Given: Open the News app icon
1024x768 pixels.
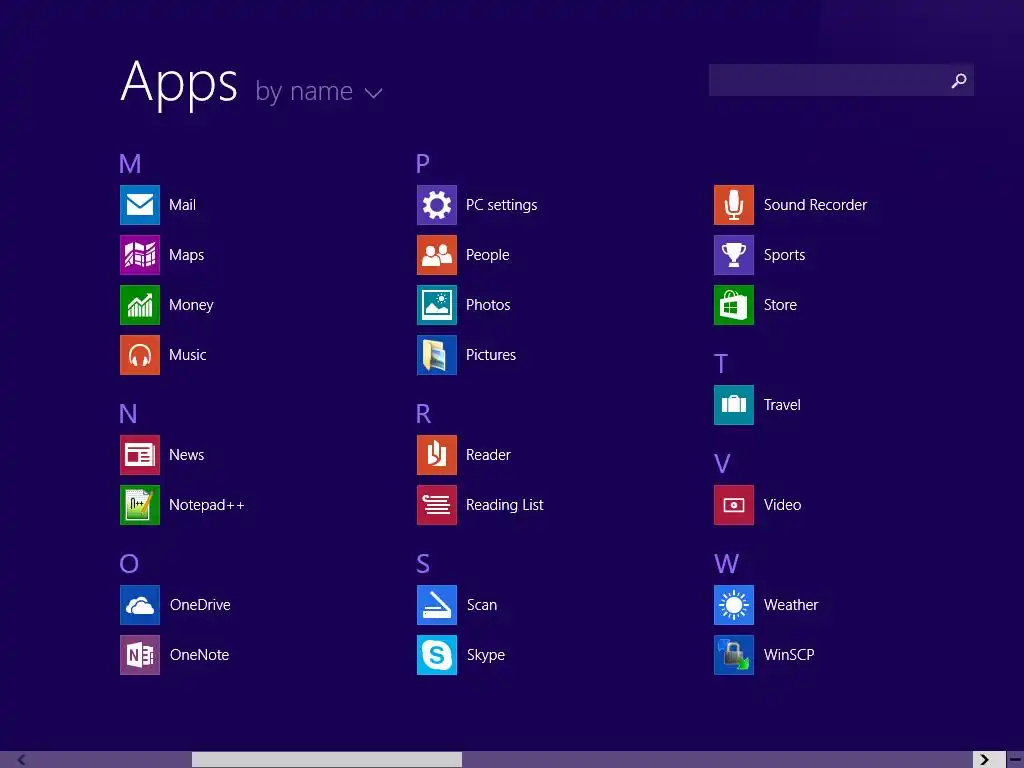Looking at the screenshot, I should click(140, 455).
